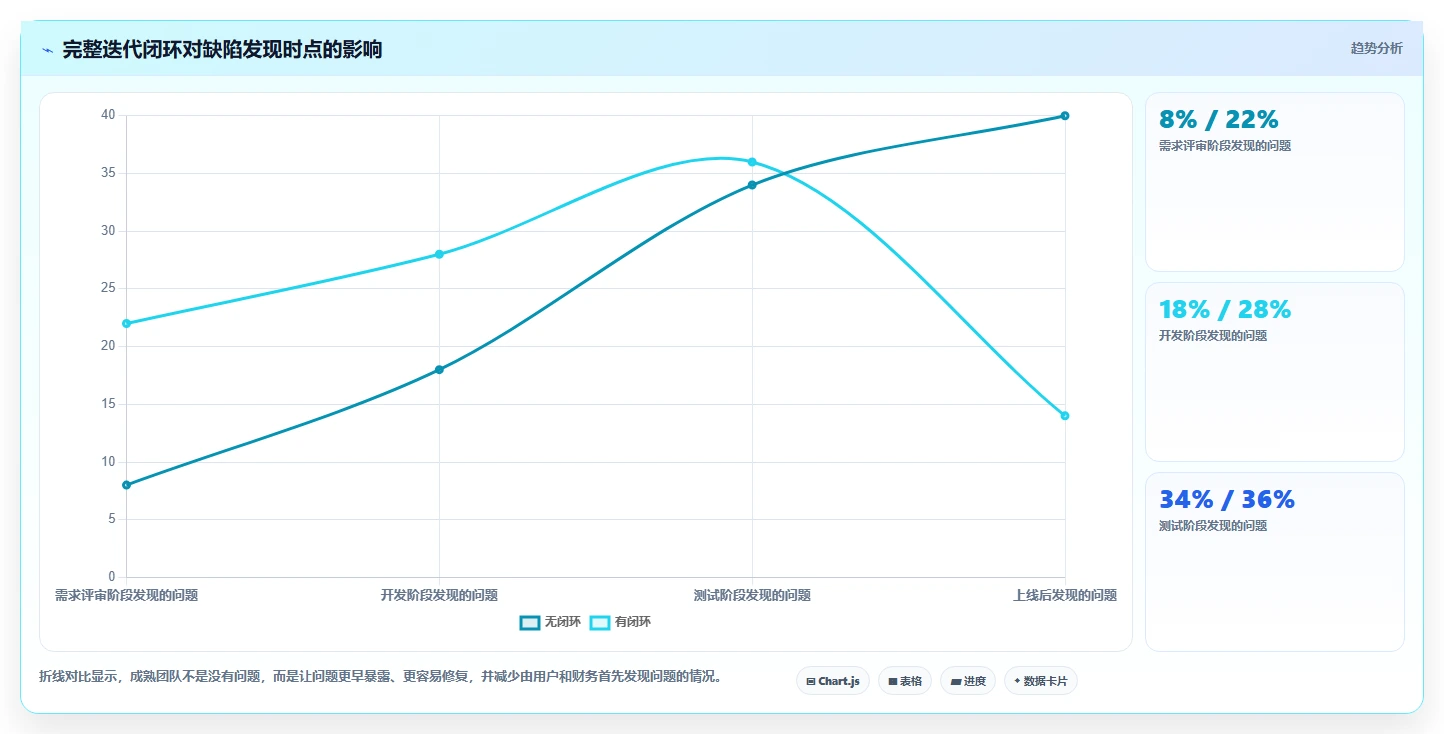This screenshot has width=1444, height=734.
Task: Click the y-axis value 10
Action: [109, 462]
